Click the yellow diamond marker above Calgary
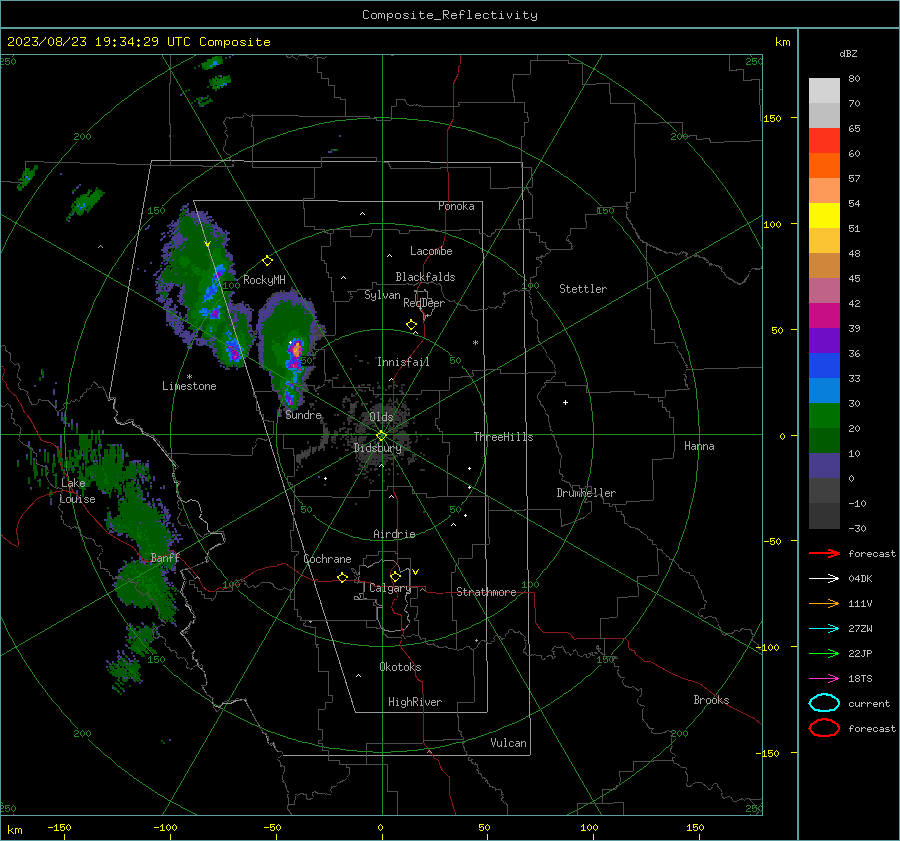The height and width of the screenshot is (841, 900). pyautogui.click(x=395, y=576)
